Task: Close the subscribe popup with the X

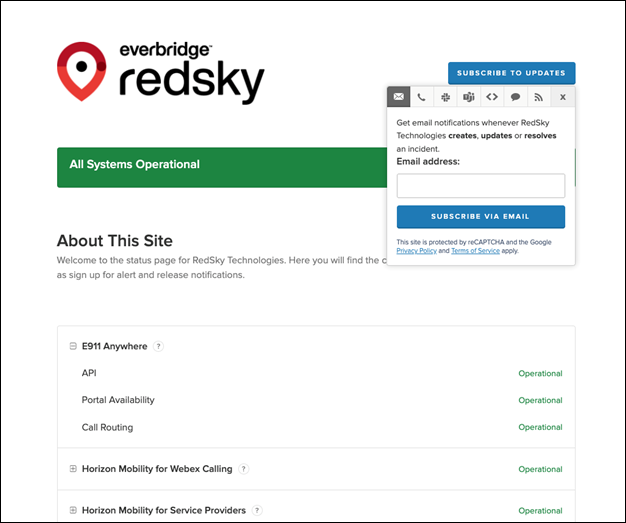Action: point(563,97)
